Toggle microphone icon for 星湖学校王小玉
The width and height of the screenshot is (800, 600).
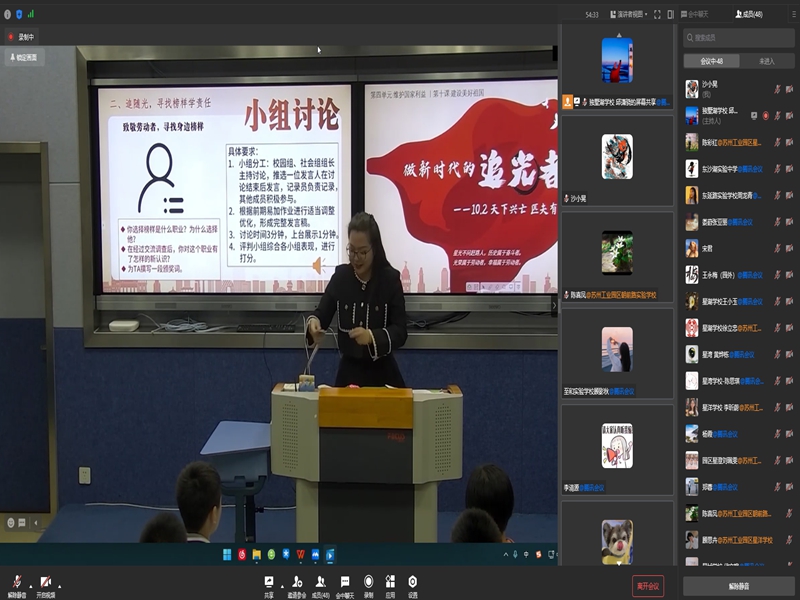pos(777,302)
